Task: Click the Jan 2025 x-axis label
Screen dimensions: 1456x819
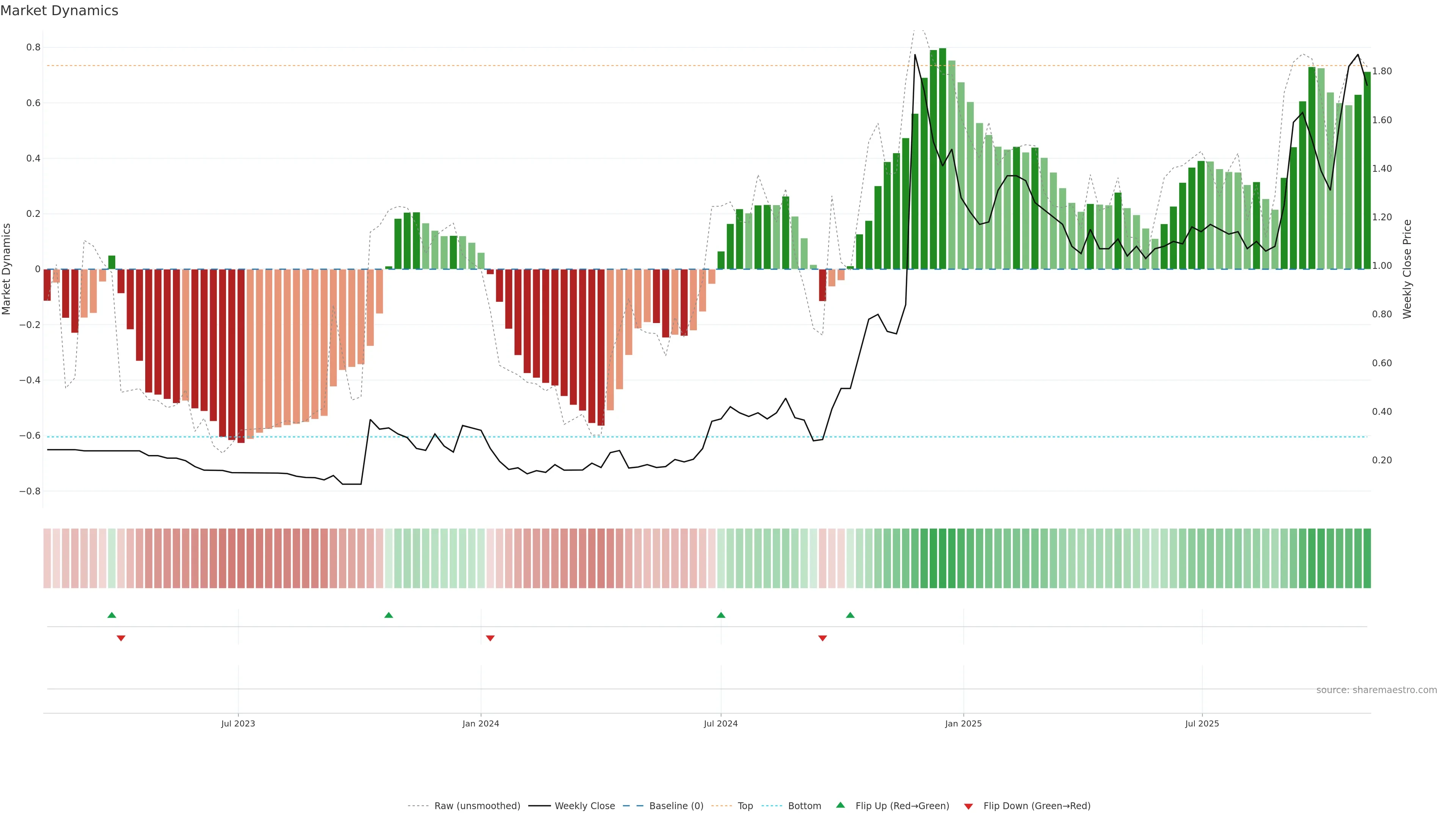Action: [x=963, y=723]
